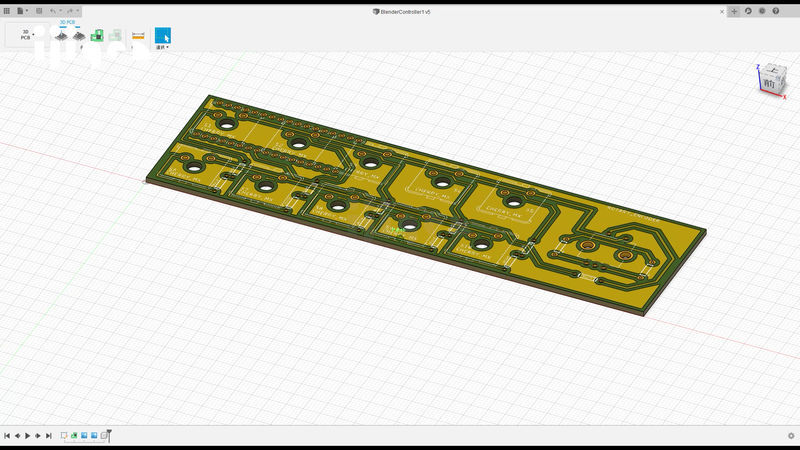800x450 pixels.
Task: Click the faded green PCB tool icon
Action: click(x=115, y=35)
